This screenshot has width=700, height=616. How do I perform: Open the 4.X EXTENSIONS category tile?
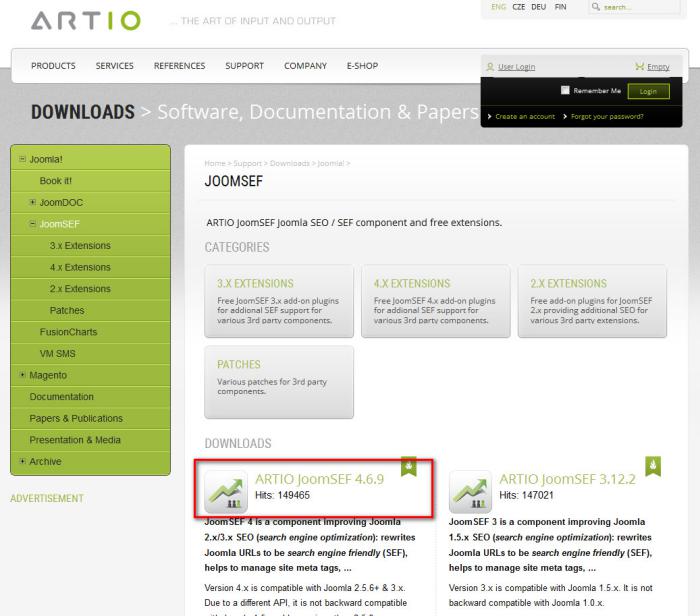pyautogui.click(x=431, y=300)
